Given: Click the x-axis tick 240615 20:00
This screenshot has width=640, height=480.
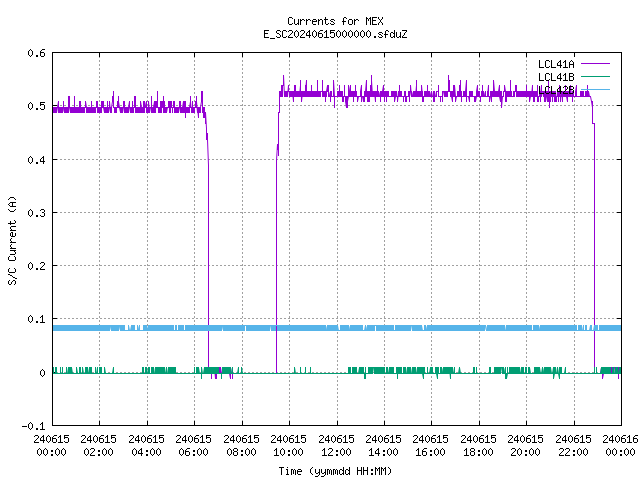Looking at the screenshot, I should pos(525,445).
